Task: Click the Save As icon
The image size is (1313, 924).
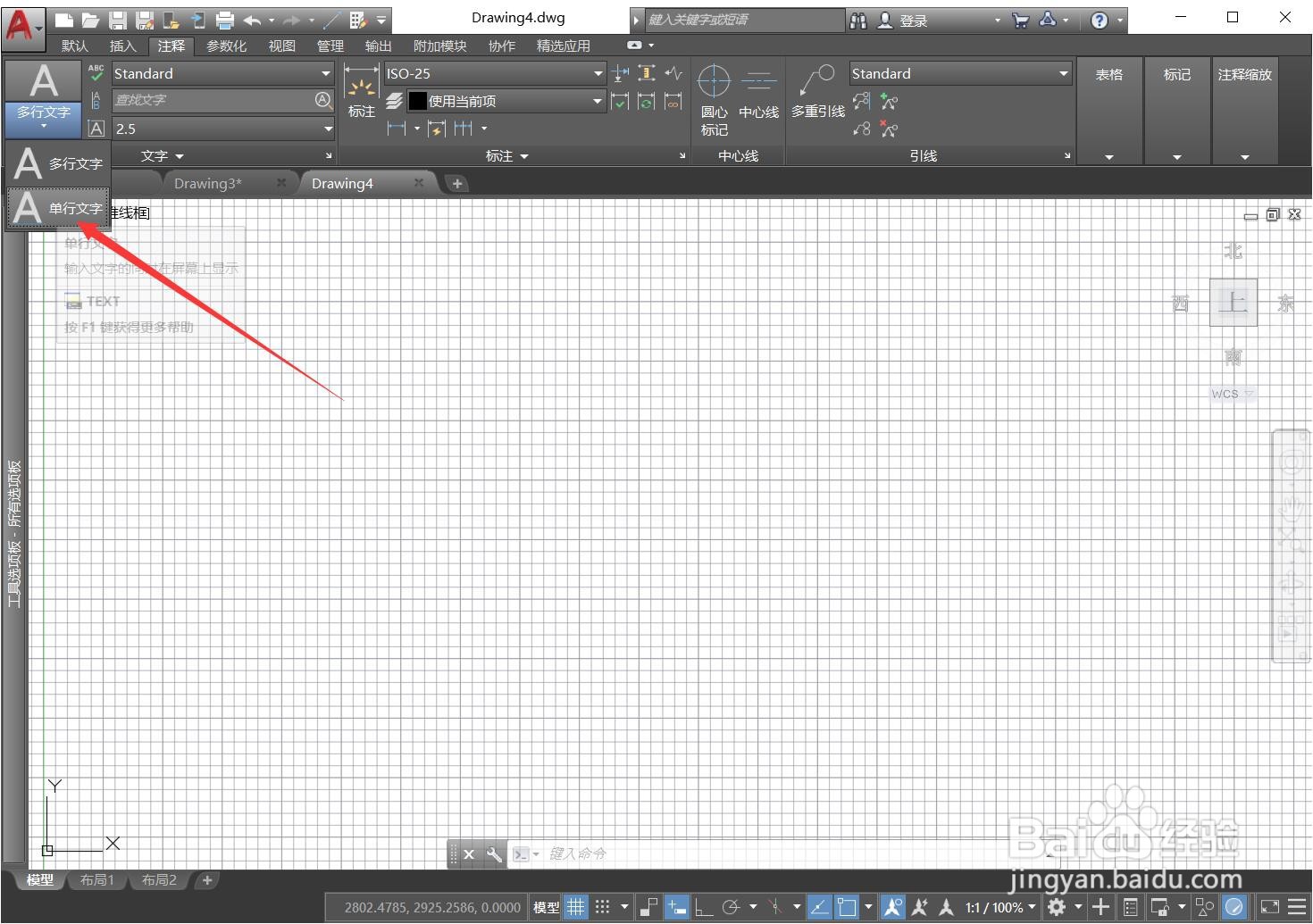Action: coord(144,20)
